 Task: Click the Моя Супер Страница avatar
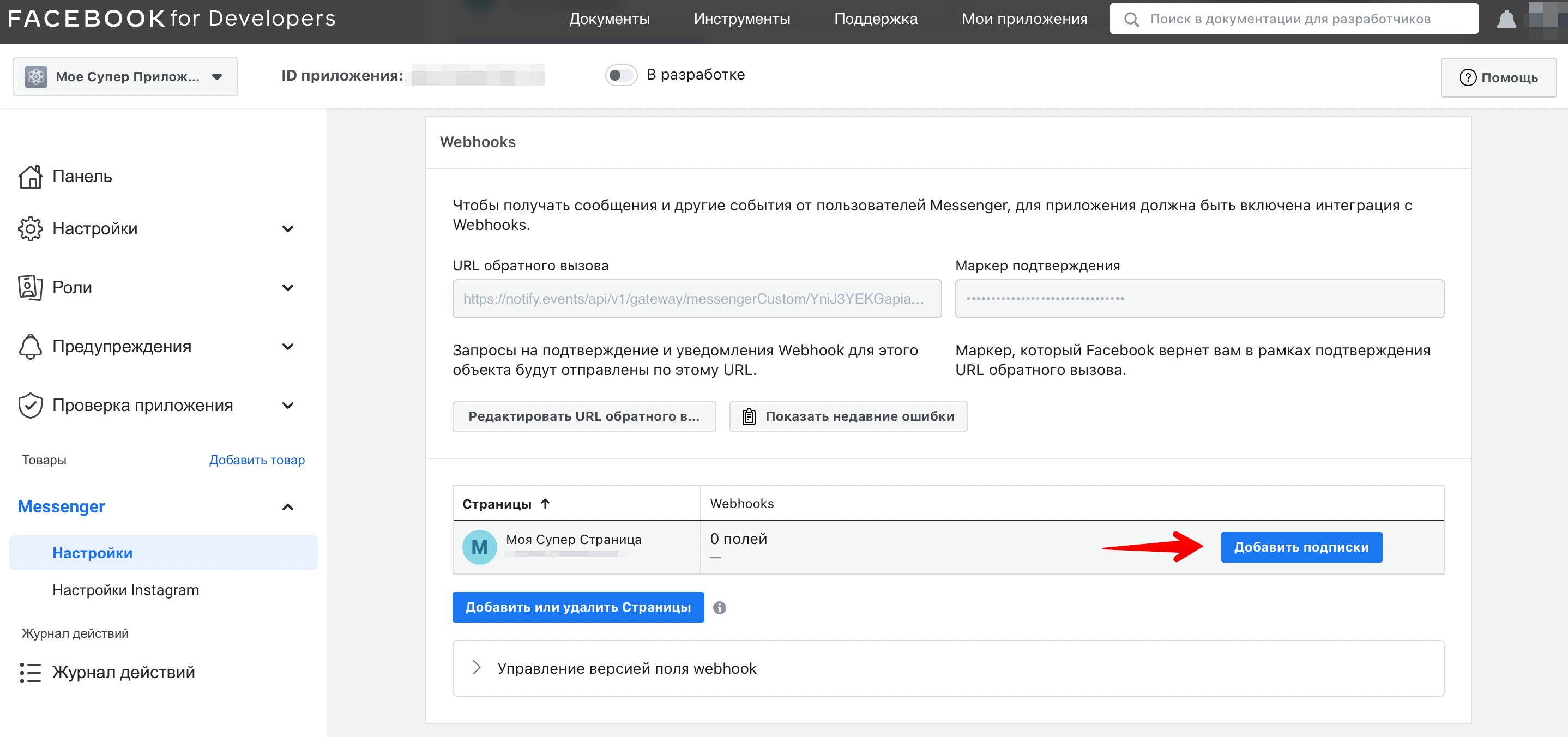click(479, 547)
